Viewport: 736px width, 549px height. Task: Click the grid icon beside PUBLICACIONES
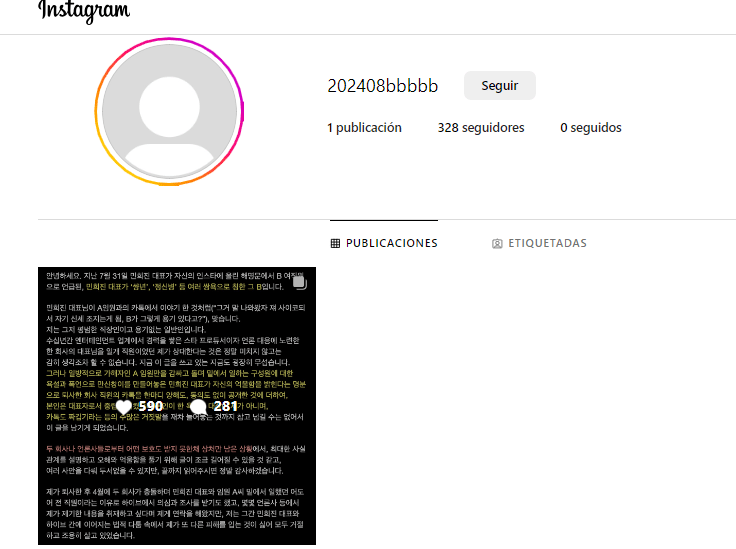[x=335, y=243]
